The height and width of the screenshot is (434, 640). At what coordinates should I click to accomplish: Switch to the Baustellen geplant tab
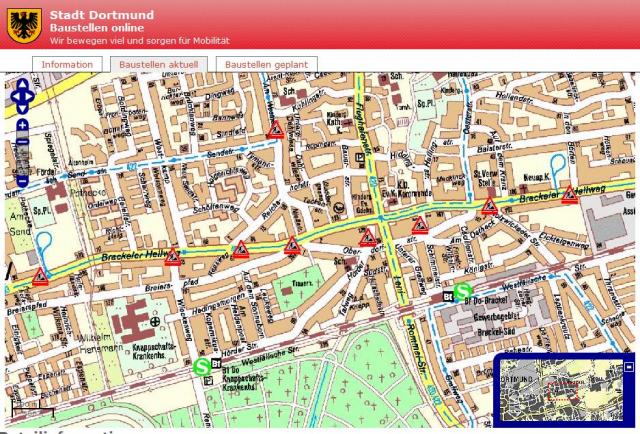pyautogui.click(x=267, y=65)
